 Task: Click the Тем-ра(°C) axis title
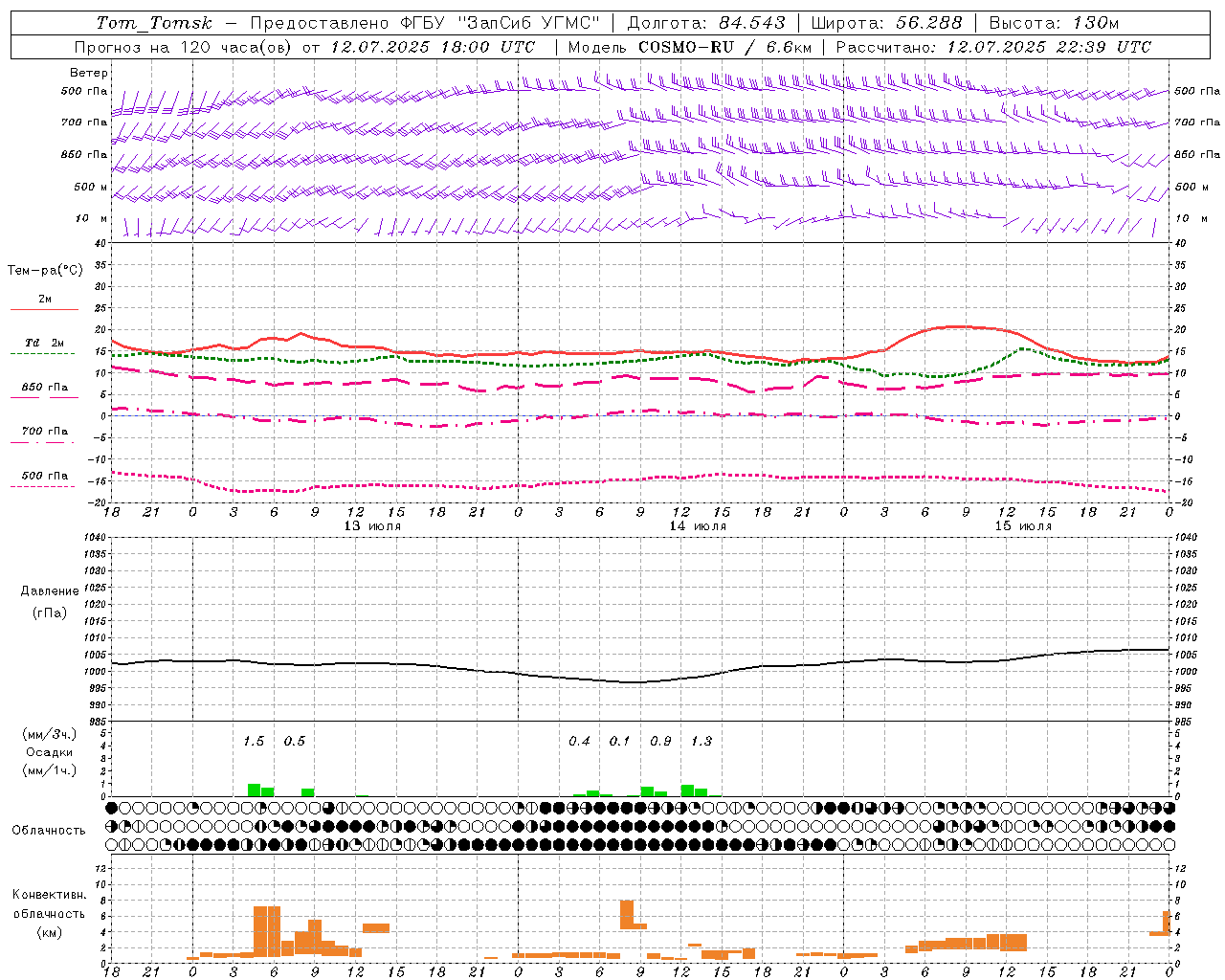pos(45,270)
